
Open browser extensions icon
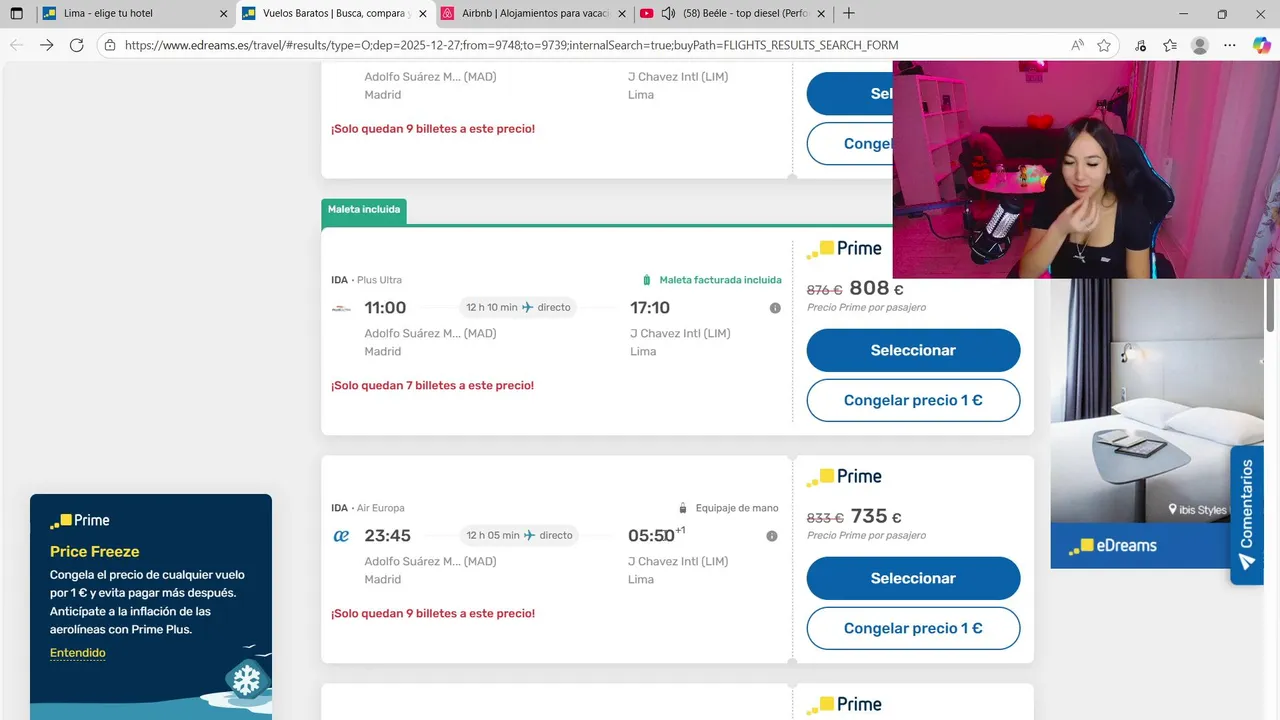[1141, 45]
